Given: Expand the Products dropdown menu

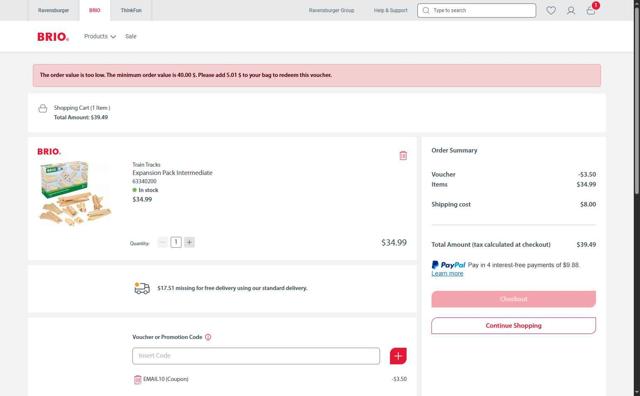Looking at the screenshot, I should [x=100, y=36].
